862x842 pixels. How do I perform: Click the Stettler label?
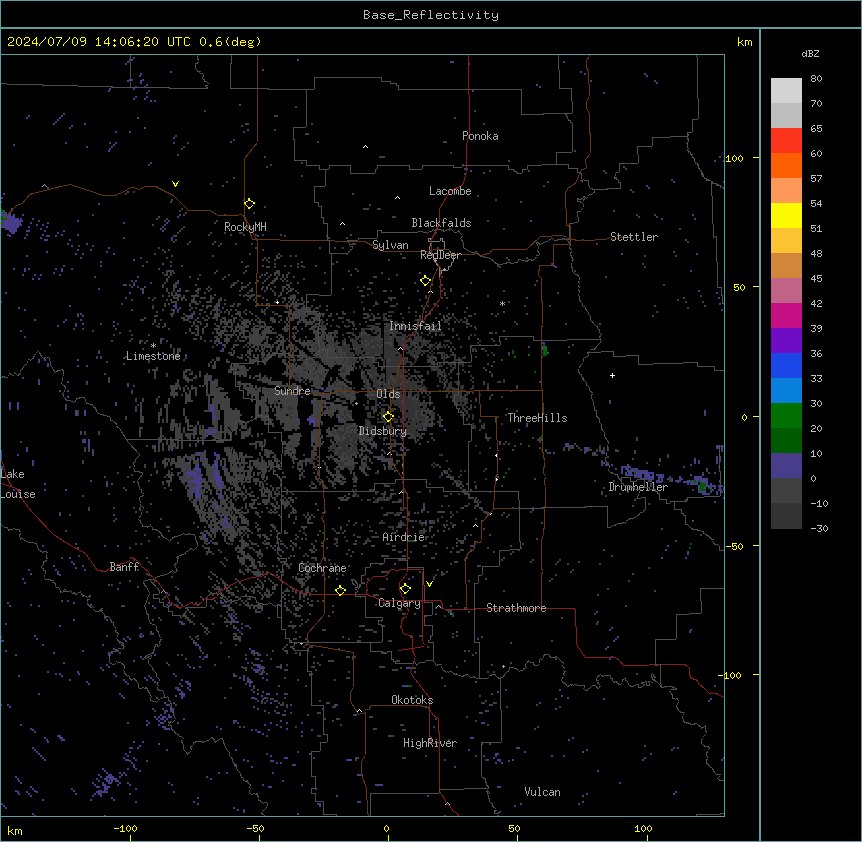tap(634, 237)
